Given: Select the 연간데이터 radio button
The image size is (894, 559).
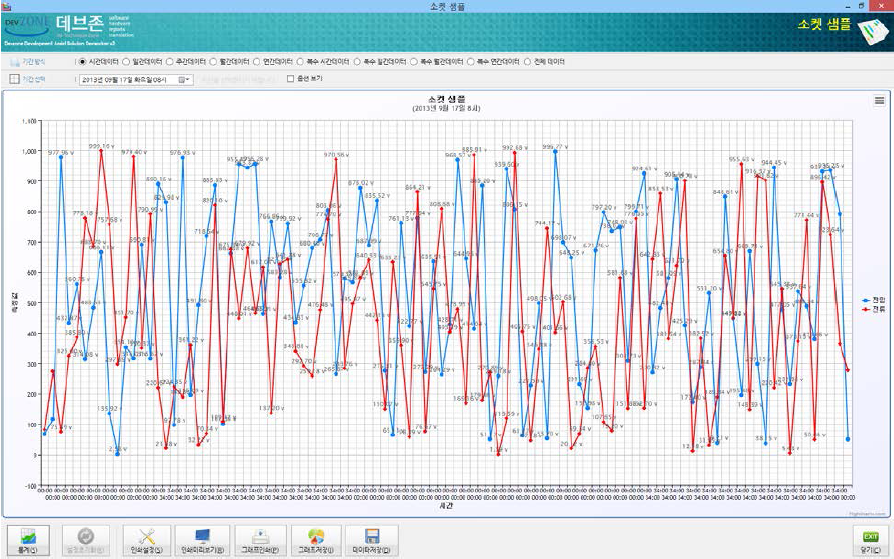Looking at the screenshot, I should [x=257, y=62].
